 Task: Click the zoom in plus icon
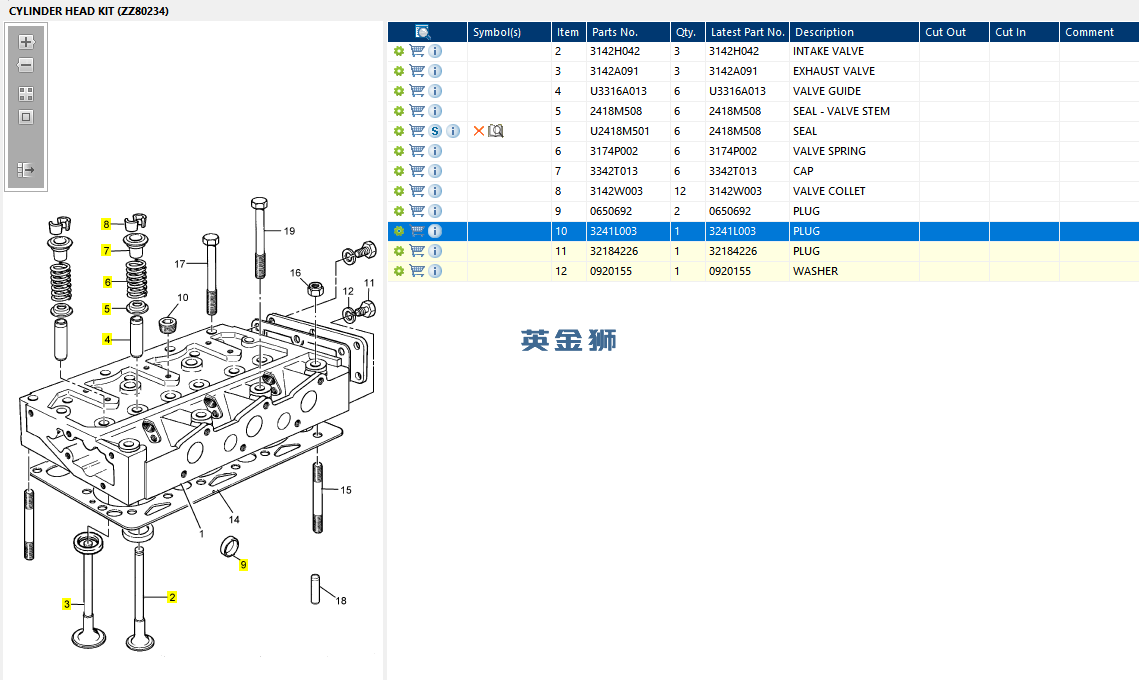pos(26,42)
